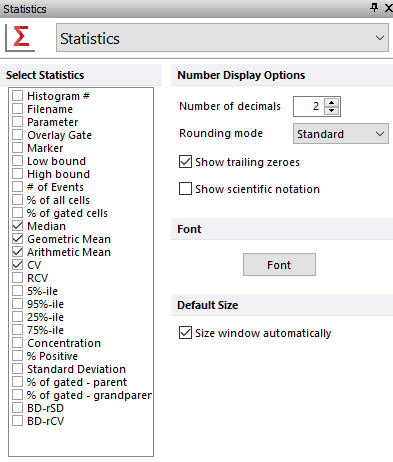Open the Rounding mode dropdown
Image resolution: width=393 pixels, height=462 pixels.
point(341,134)
